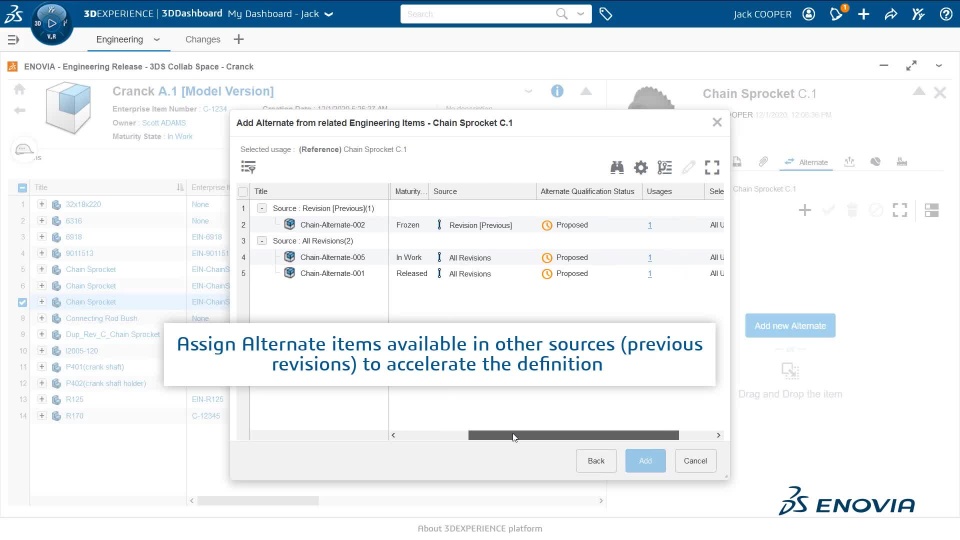
Task: Add a new dashboard tab
Action: pyautogui.click(x=239, y=40)
